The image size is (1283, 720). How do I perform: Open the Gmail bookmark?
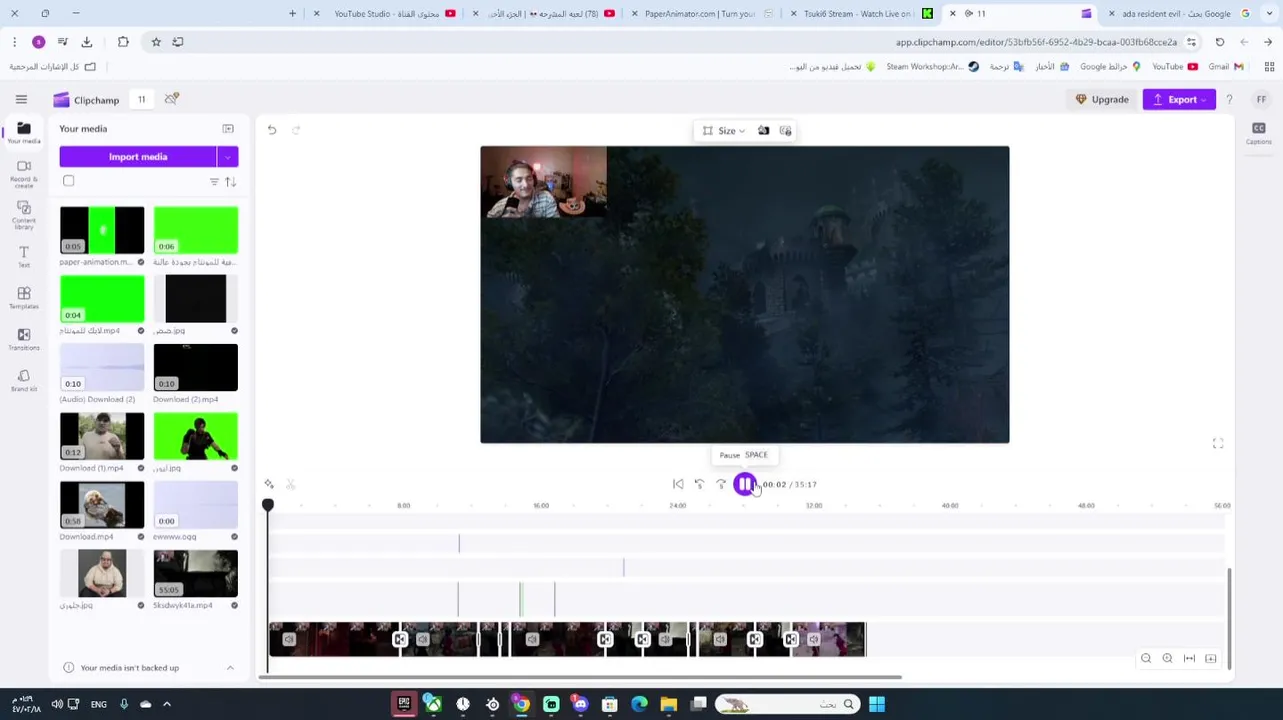pyautogui.click(x=1225, y=66)
